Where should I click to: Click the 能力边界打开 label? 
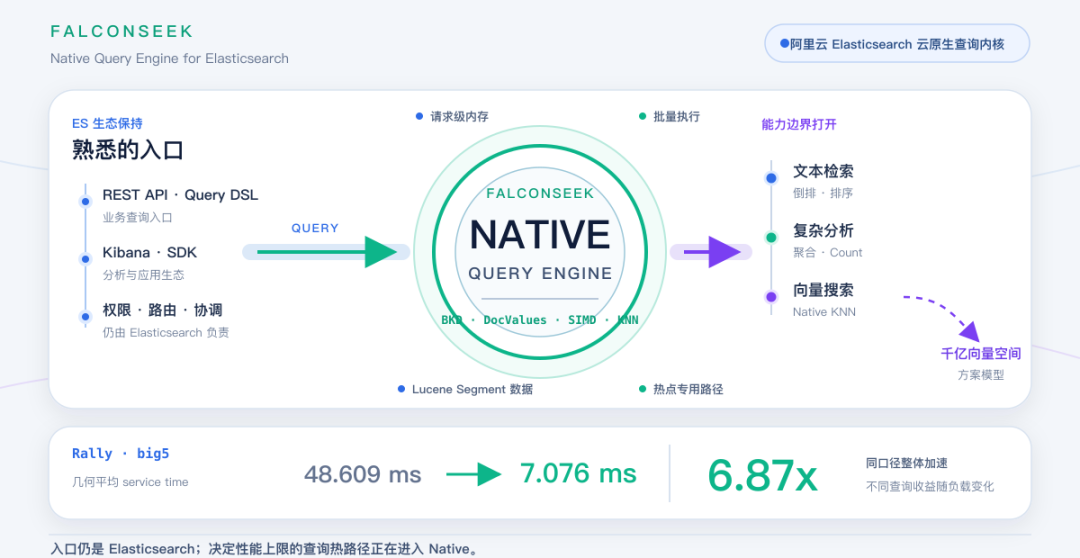point(799,125)
